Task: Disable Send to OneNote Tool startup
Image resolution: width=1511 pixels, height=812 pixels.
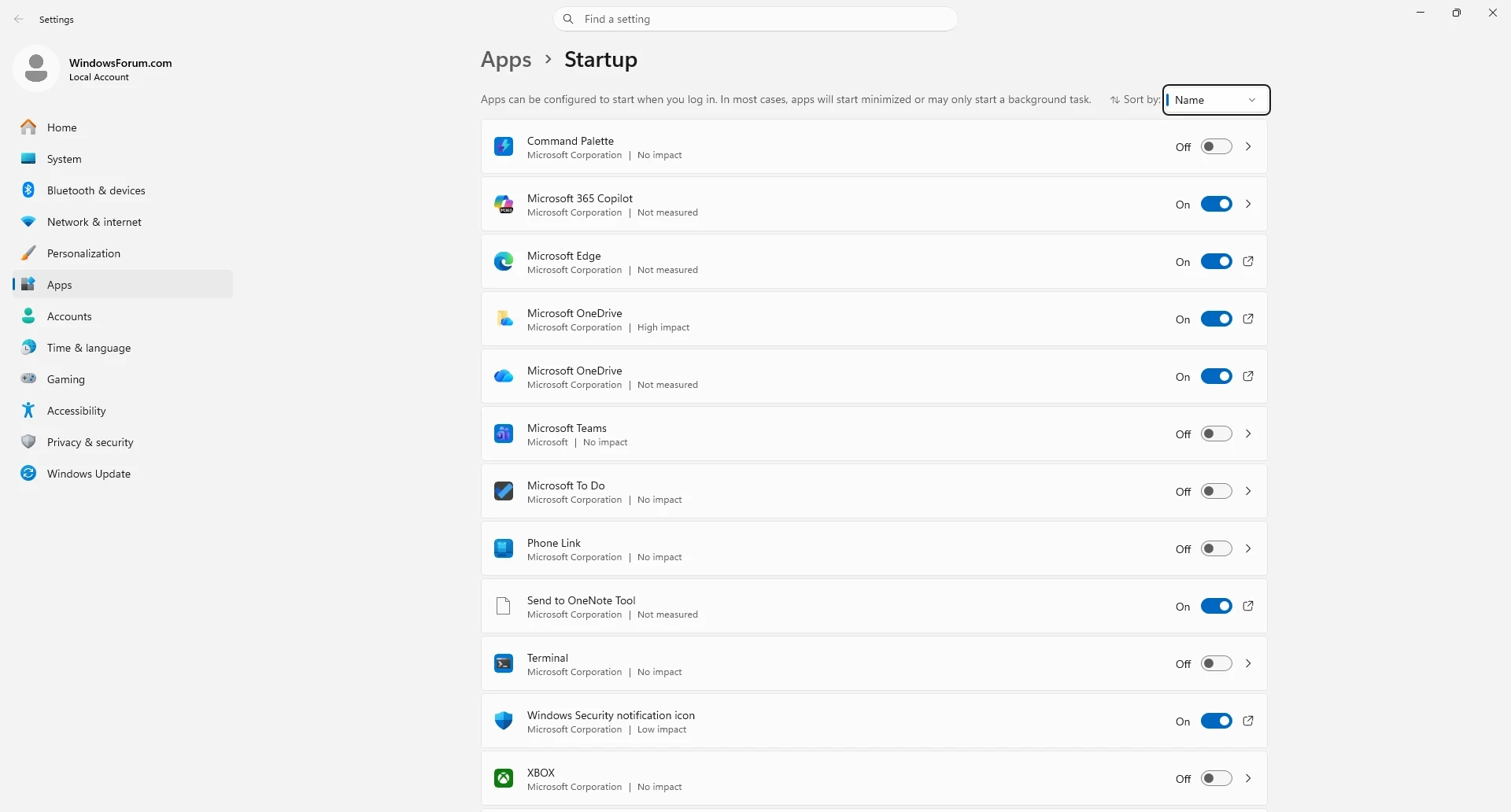Action: 1217,607
